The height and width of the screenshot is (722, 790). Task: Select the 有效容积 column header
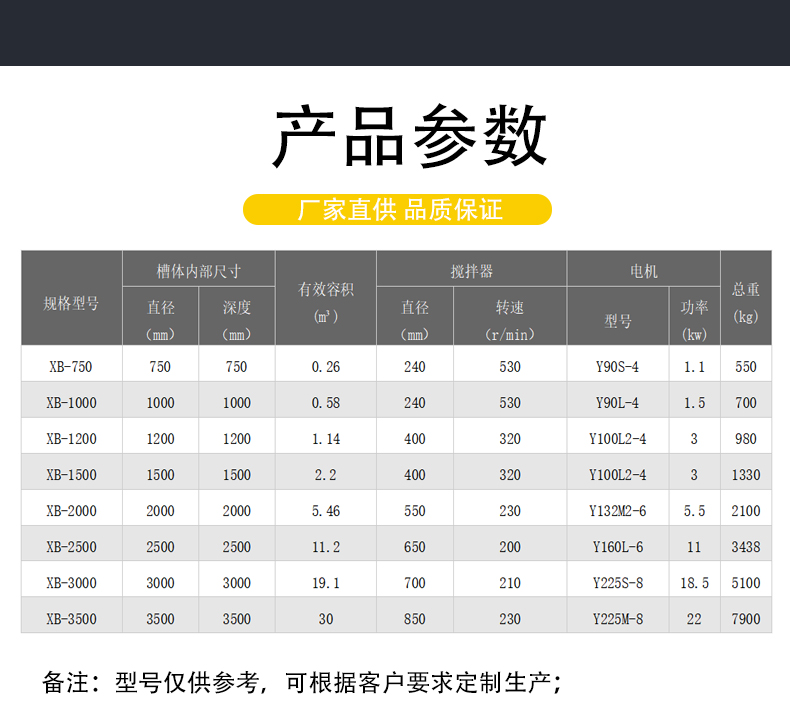pos(326,299)
